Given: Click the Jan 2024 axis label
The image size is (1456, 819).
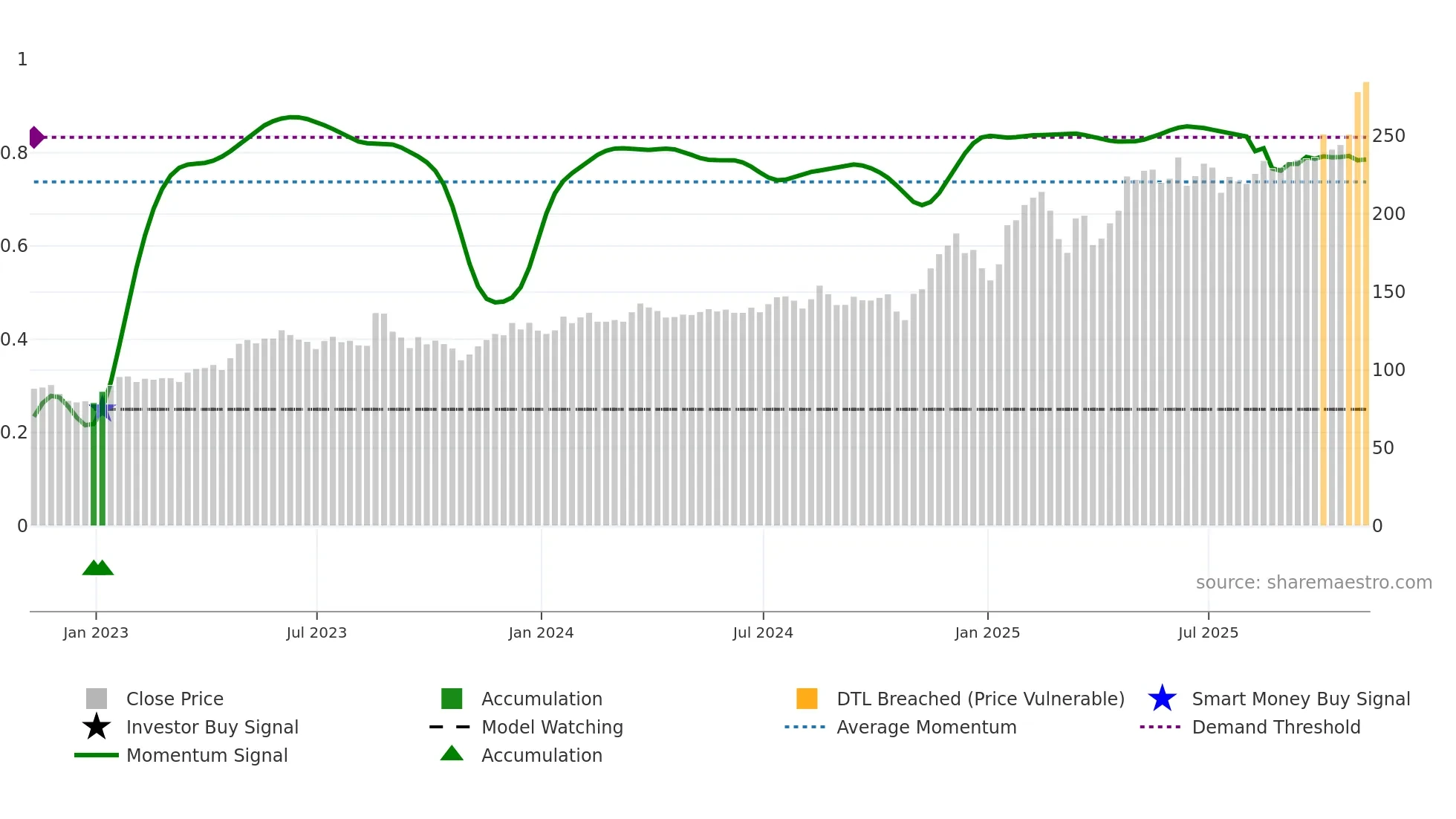Looking at the screenshot, I should tap(541, 632).
